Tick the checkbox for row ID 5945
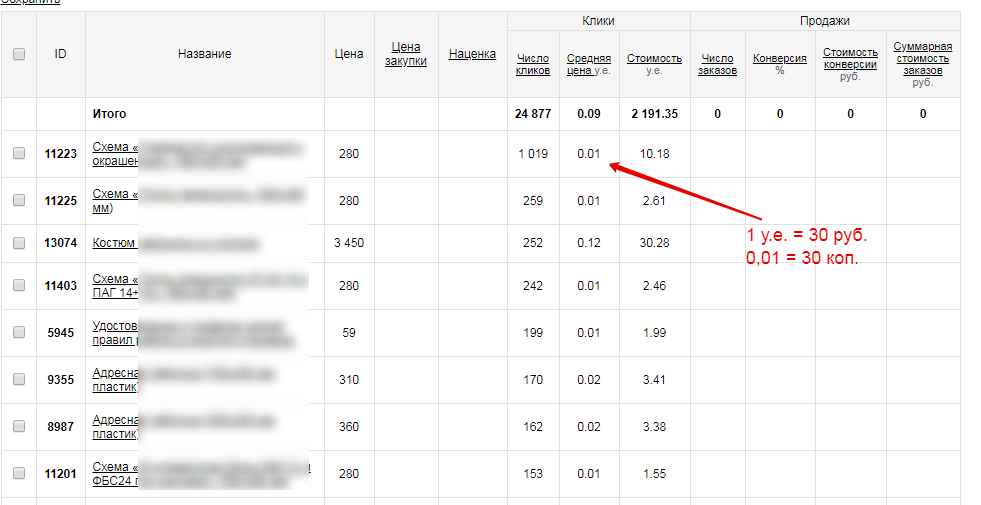This screenshot has width=981, height=505. tap(19, 333)
